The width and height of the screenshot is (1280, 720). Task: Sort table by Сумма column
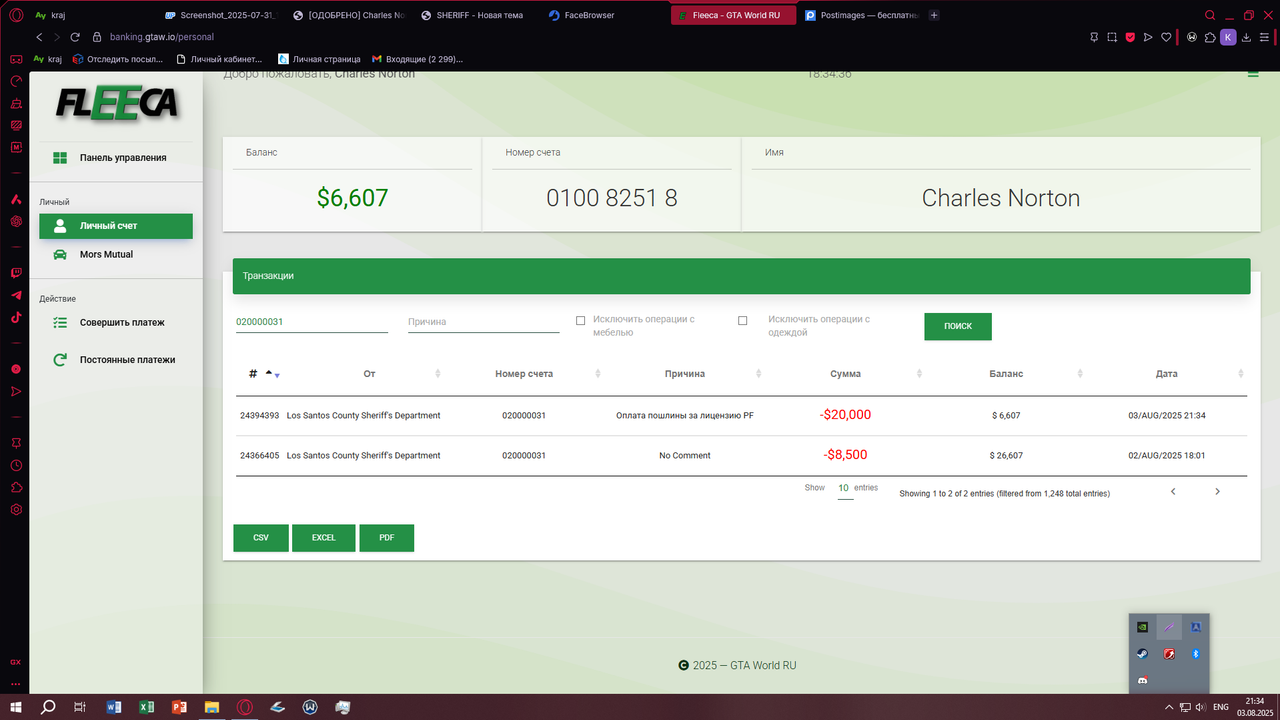point(846,374)
